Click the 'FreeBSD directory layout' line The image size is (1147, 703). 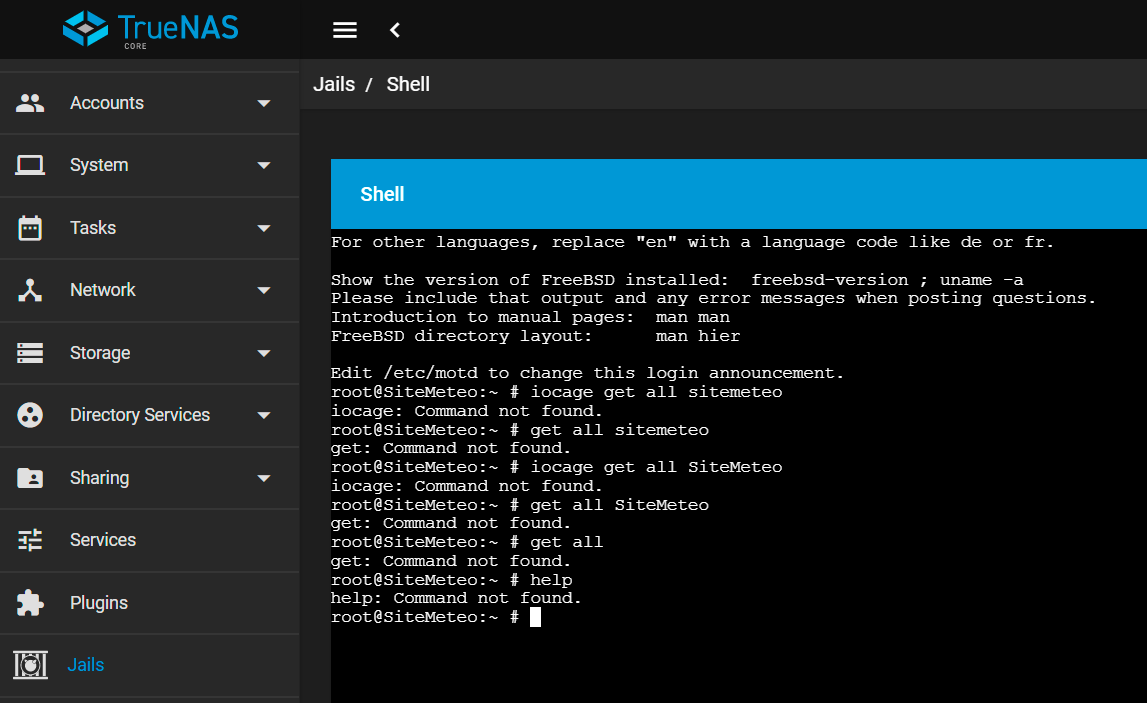pyautogui.click(x=535, y=337)
